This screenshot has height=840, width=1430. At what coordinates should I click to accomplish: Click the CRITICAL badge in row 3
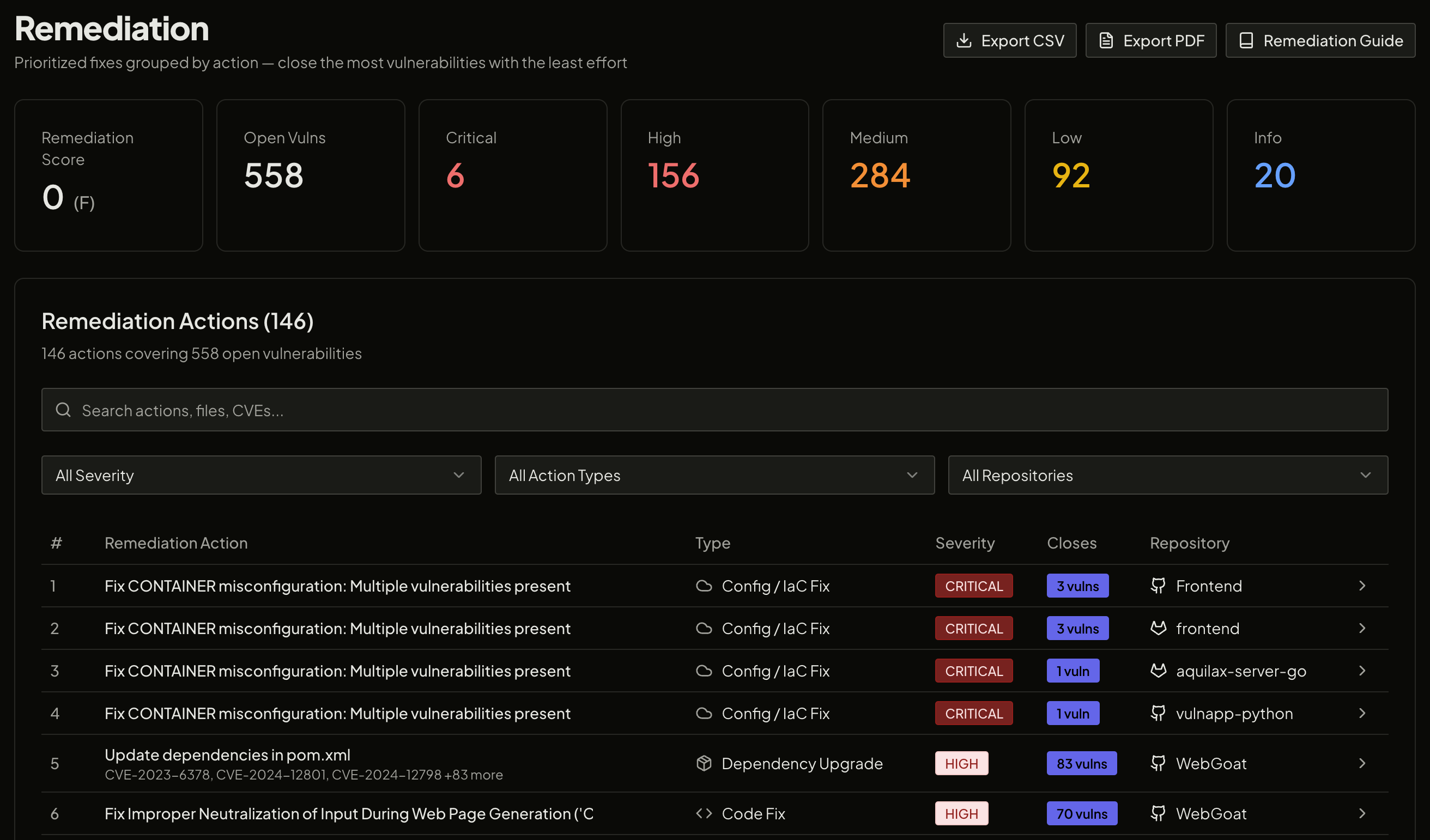(x=974, y=671)
